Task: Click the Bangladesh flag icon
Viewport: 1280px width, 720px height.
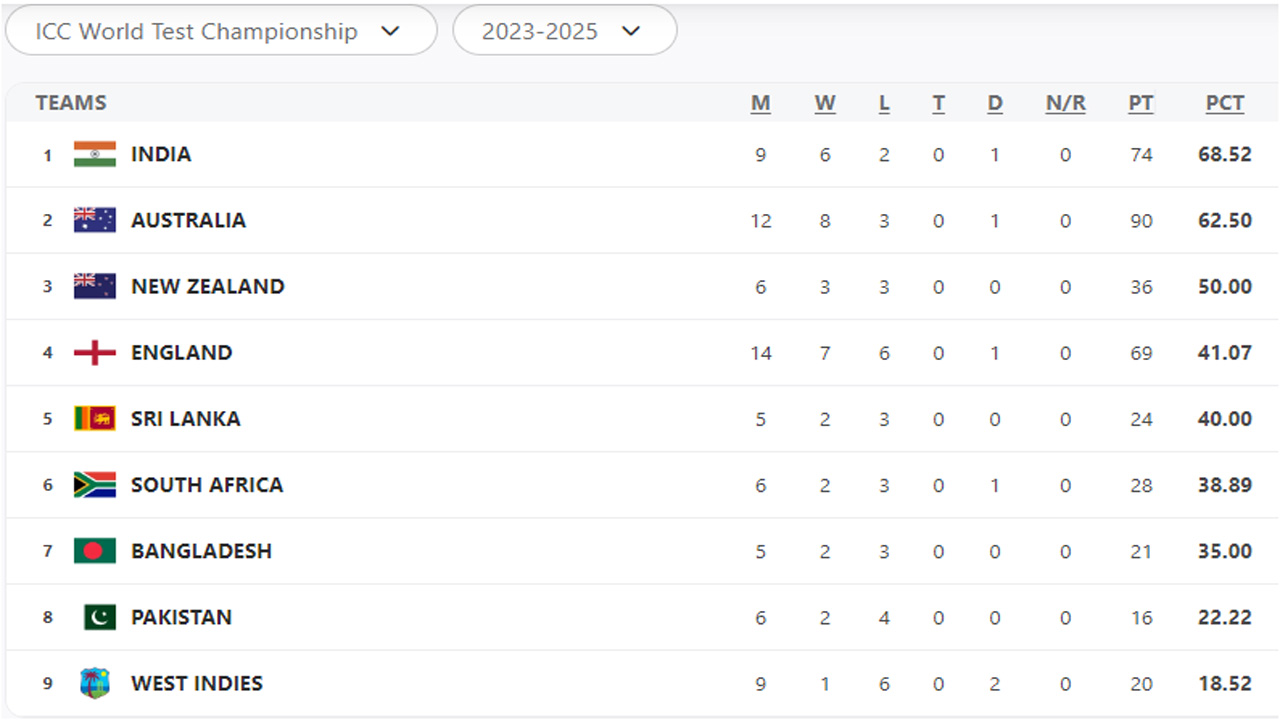Action: pos(95,551)
